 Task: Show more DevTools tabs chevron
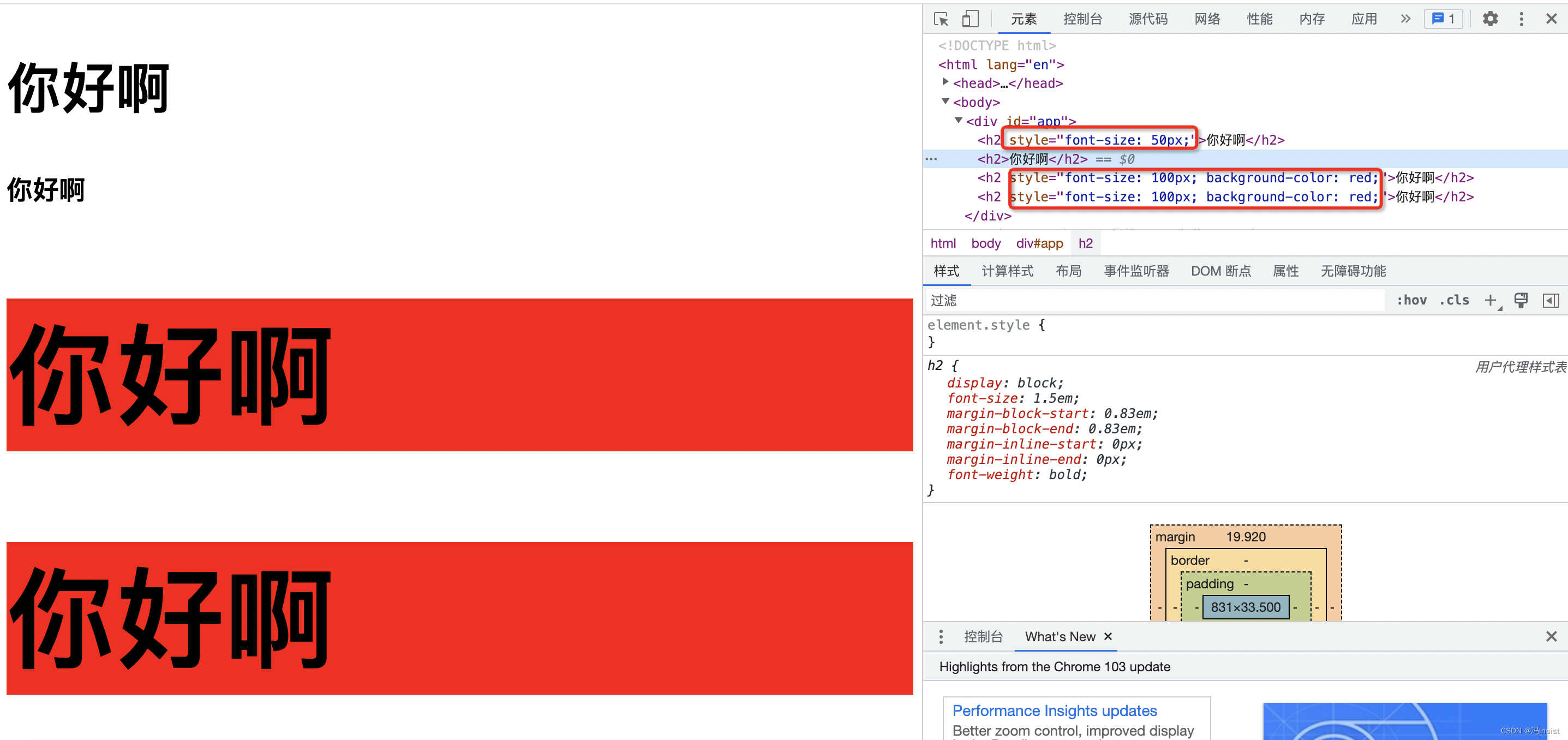pyautogui.click(x=1405, y=19)
